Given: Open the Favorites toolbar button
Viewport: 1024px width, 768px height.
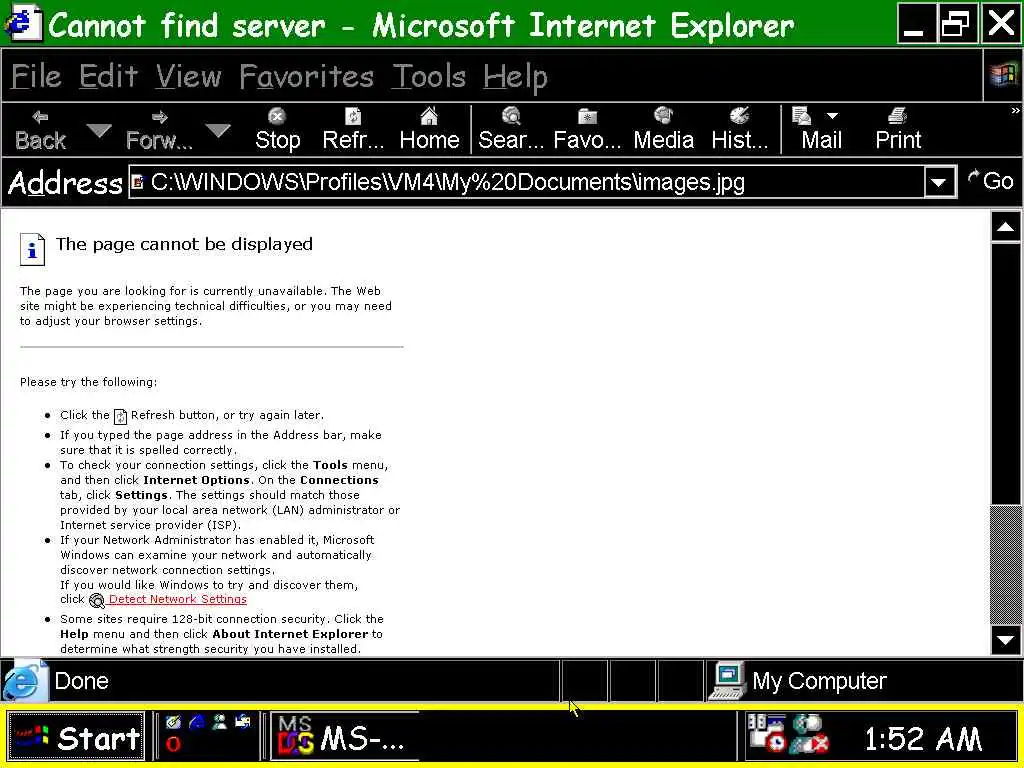Looking at the screenshot, I should point(587,129).
